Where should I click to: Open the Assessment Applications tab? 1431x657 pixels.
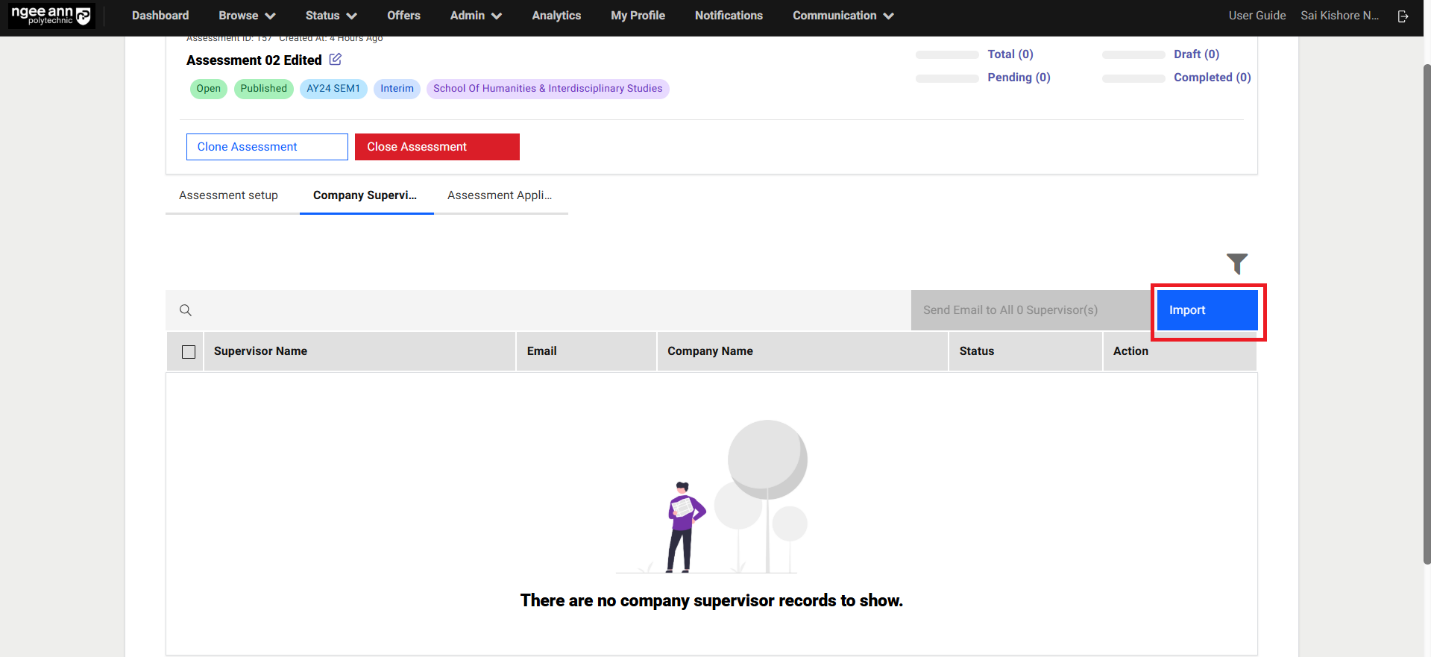[x=499, y=195]
